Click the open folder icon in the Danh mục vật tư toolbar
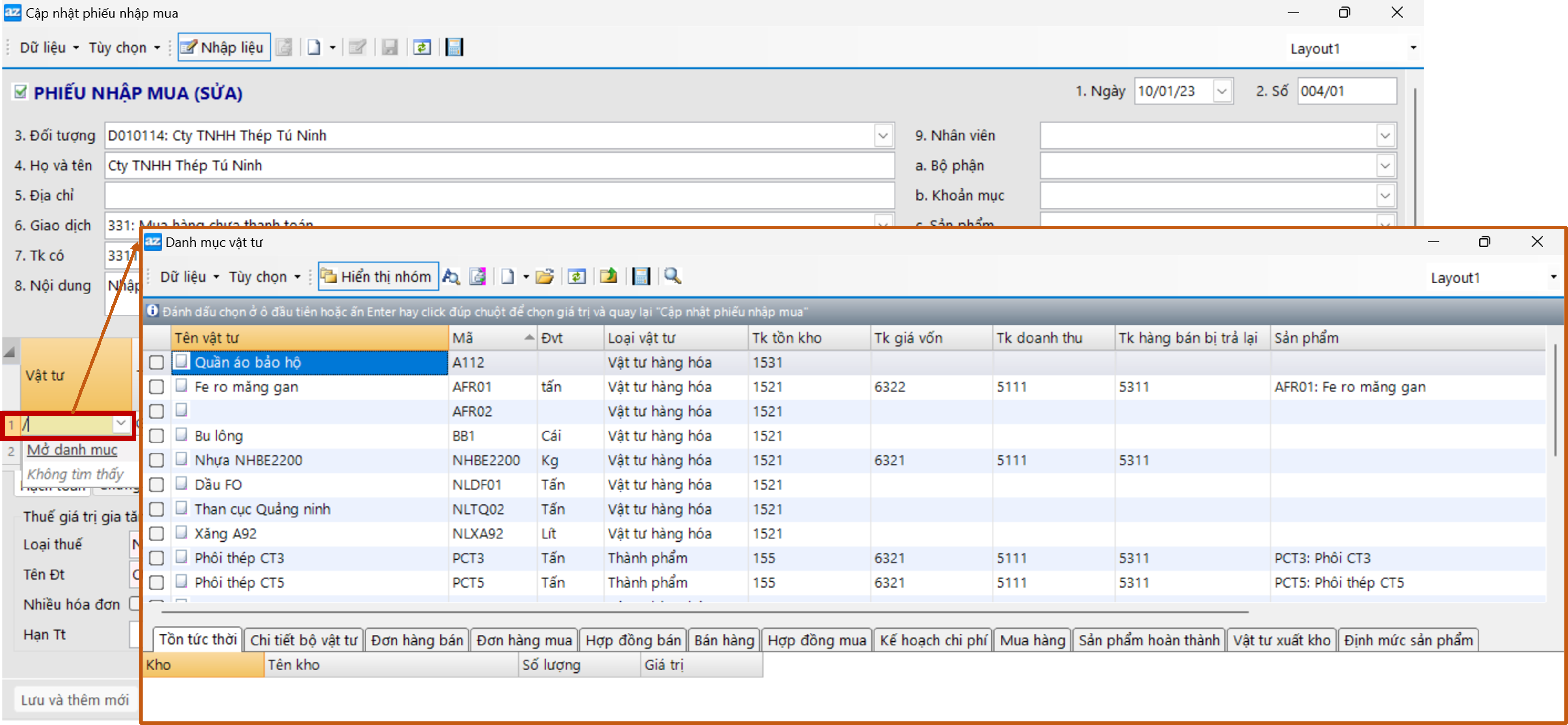The image size is (1568, 725). coord(544,277)
